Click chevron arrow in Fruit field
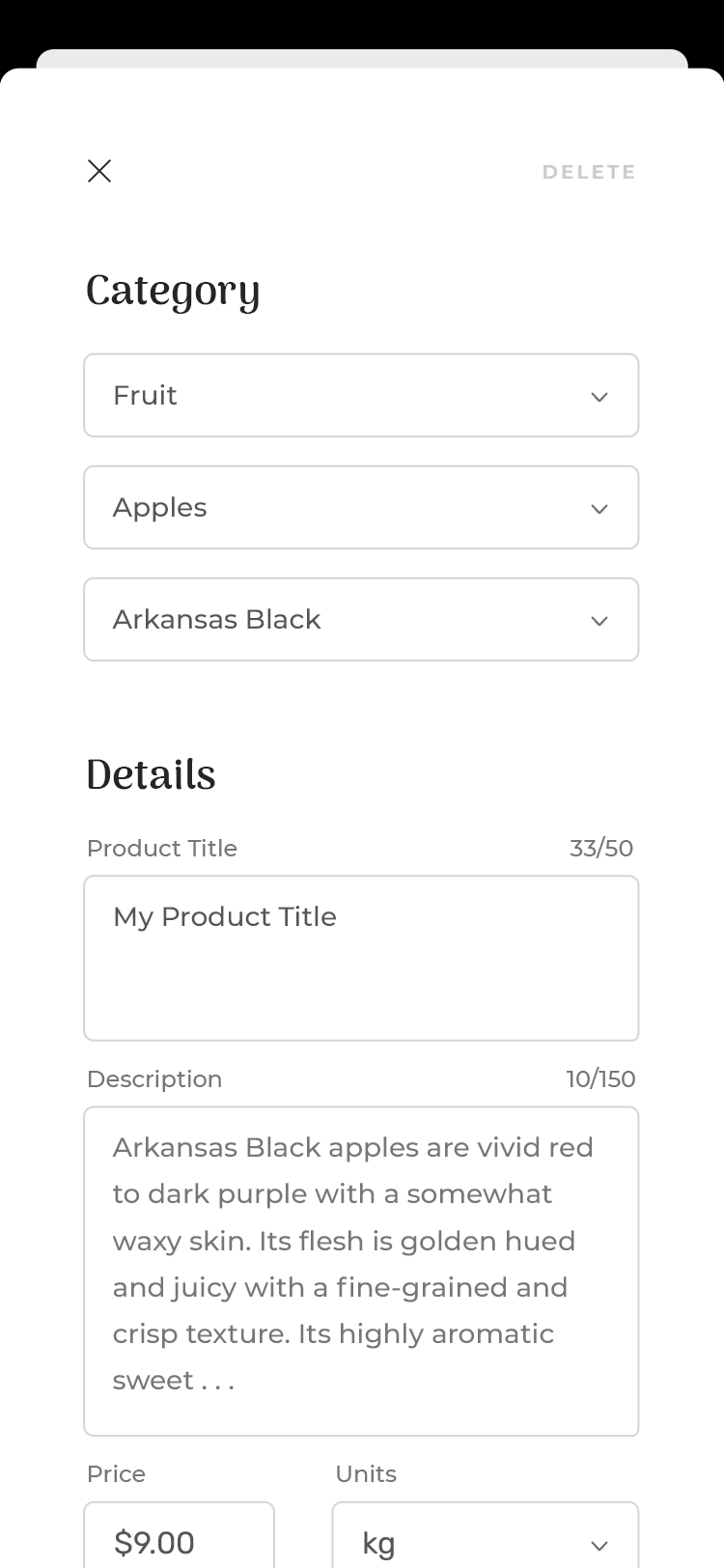 coord(599,397)
